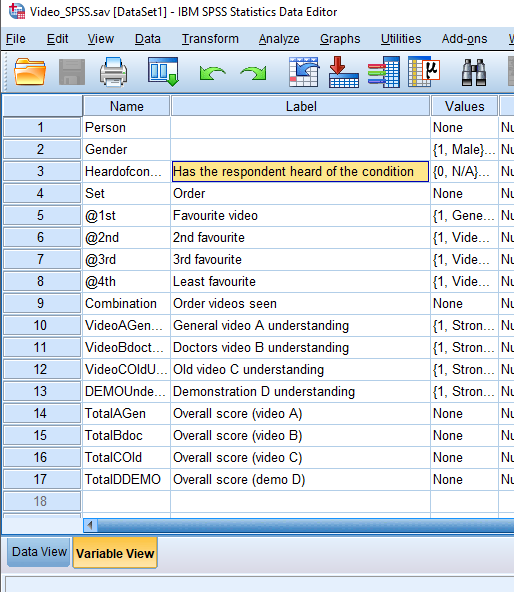Viewport: 514px width, 592px height.
Task: Click the 'TotalDDEMO' name cell
Action: [x=127, y=479]
